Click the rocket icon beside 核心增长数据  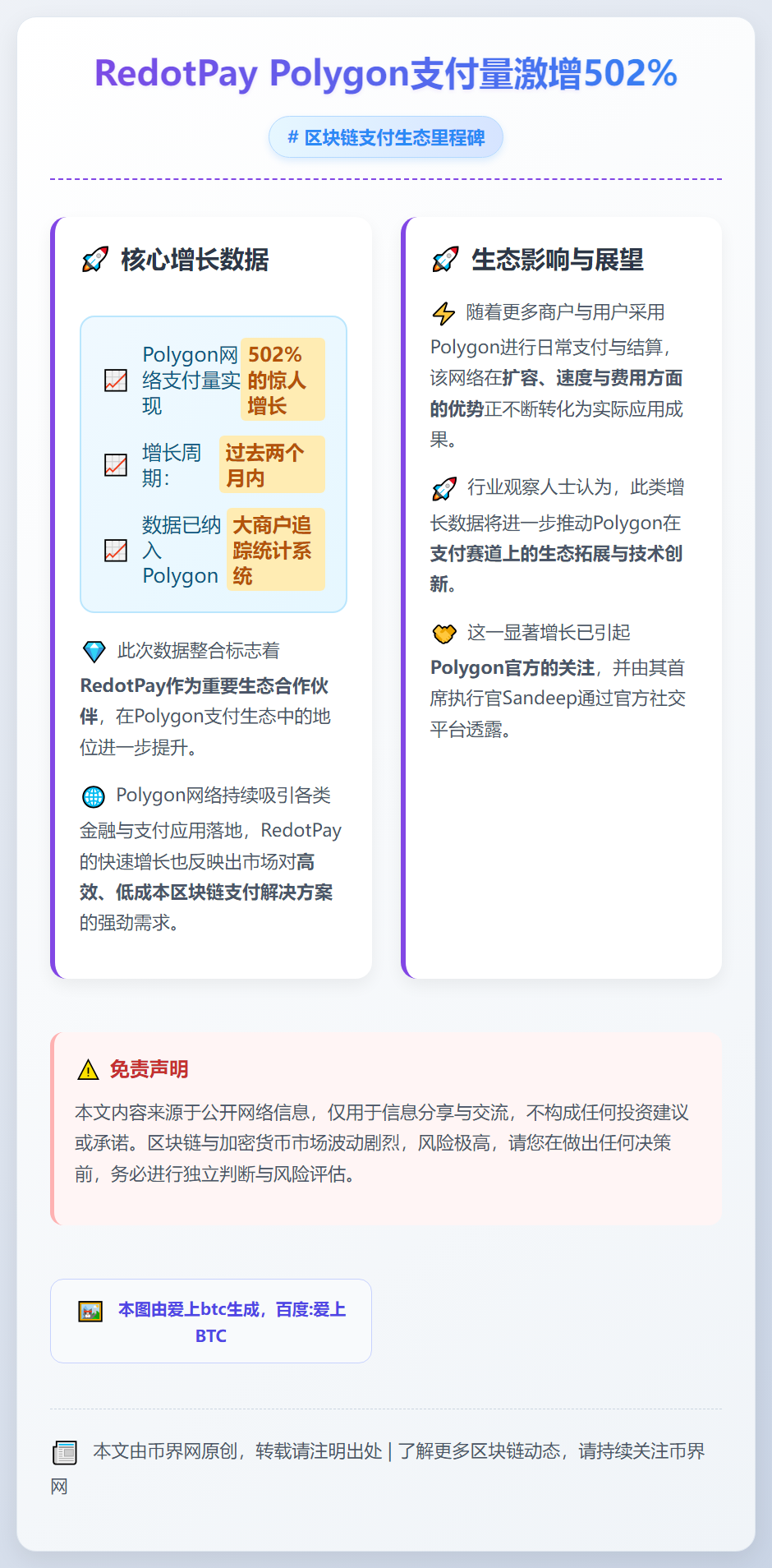click(95, 260)
